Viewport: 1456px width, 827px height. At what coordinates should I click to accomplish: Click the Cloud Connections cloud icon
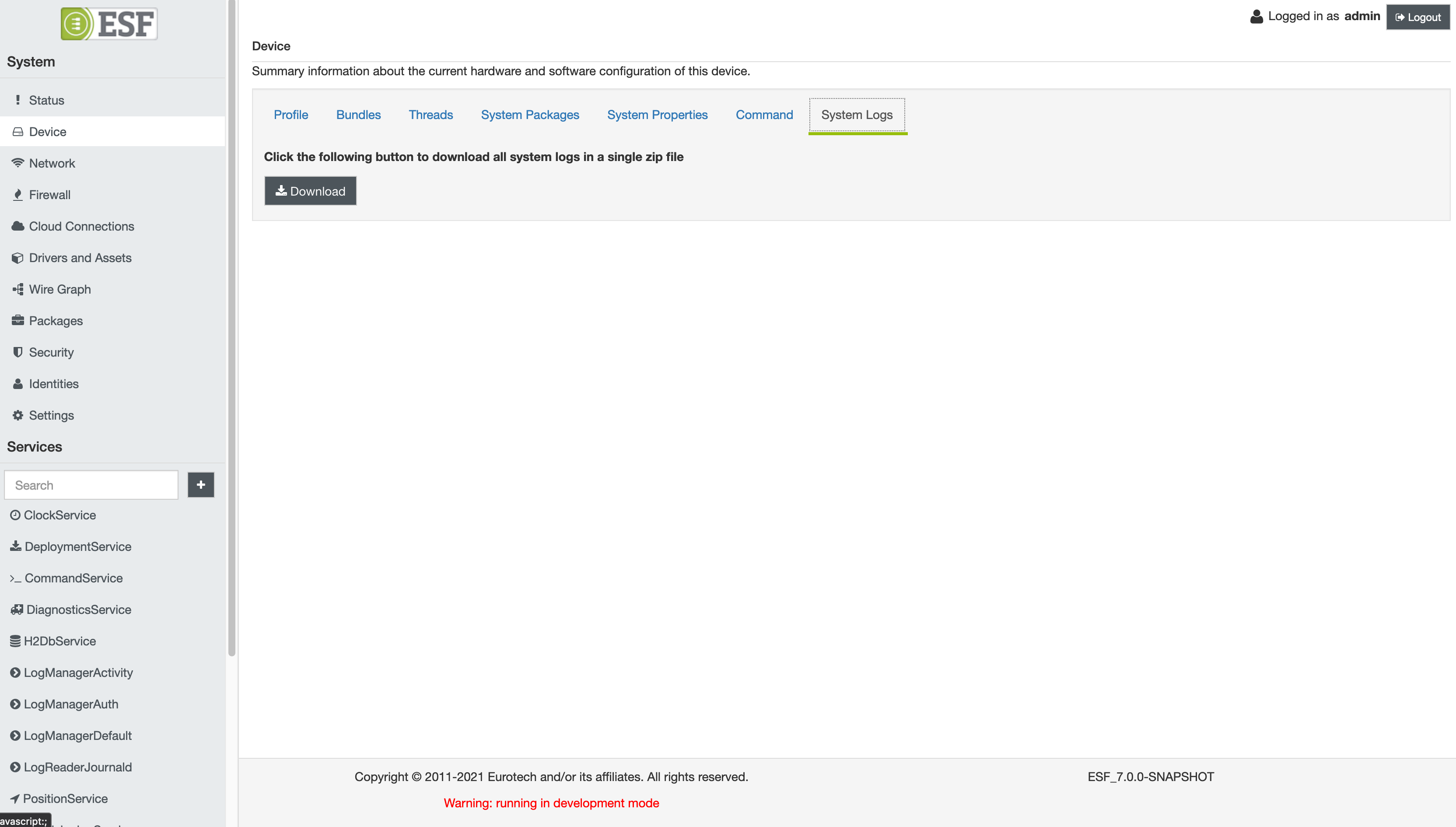[x=17, y=226]
